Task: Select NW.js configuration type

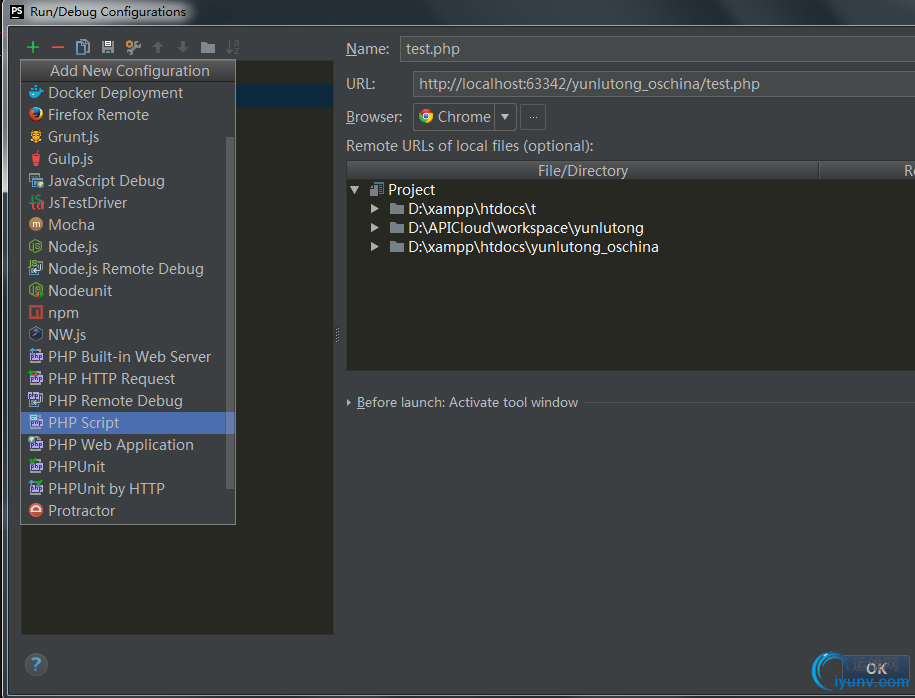Action: tap(124, 334)
